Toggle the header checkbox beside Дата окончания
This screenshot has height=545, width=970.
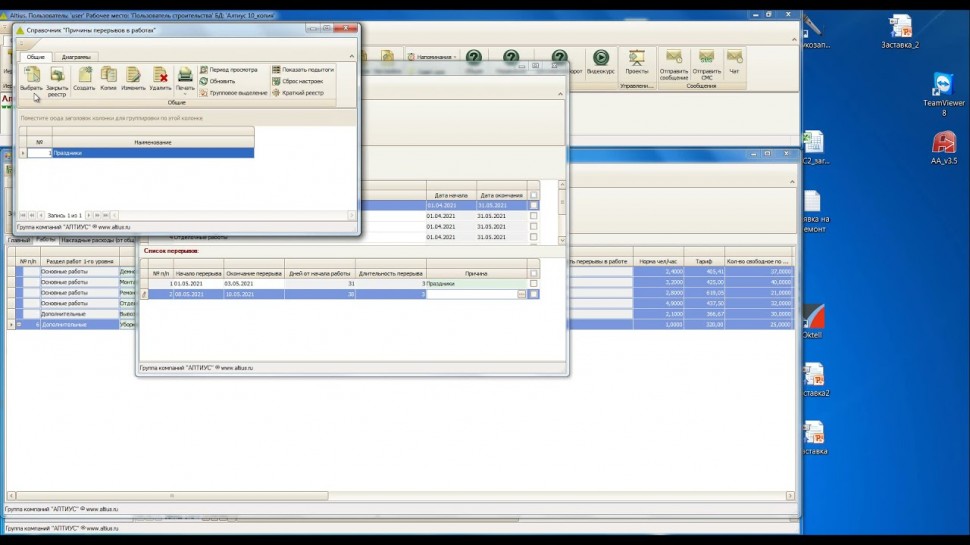pyautogui.click(x=533, y=195)
